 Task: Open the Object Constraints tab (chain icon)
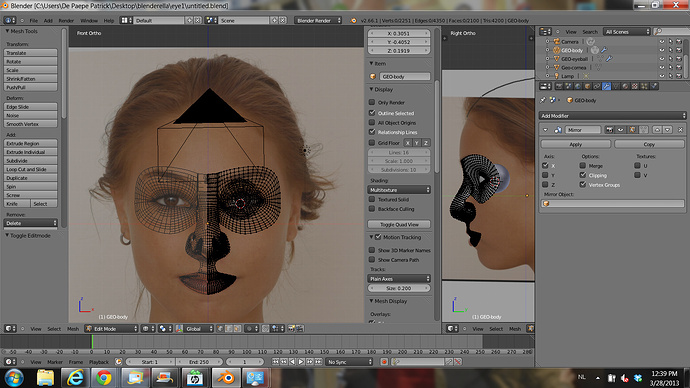[597, 86]
